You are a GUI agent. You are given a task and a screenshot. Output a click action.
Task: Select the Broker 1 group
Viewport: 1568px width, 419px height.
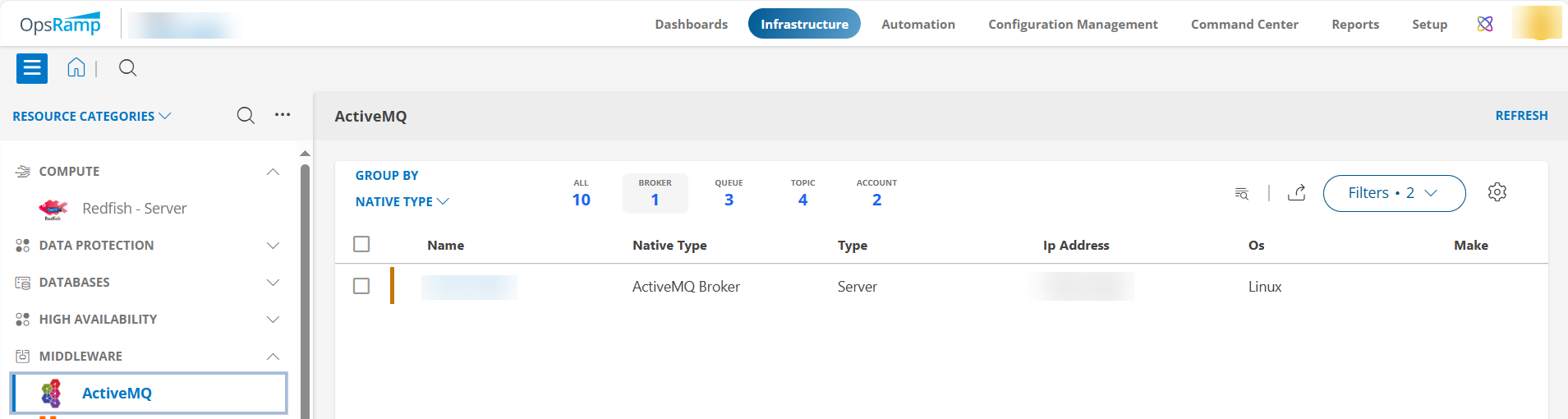click(x=655, y=194)
